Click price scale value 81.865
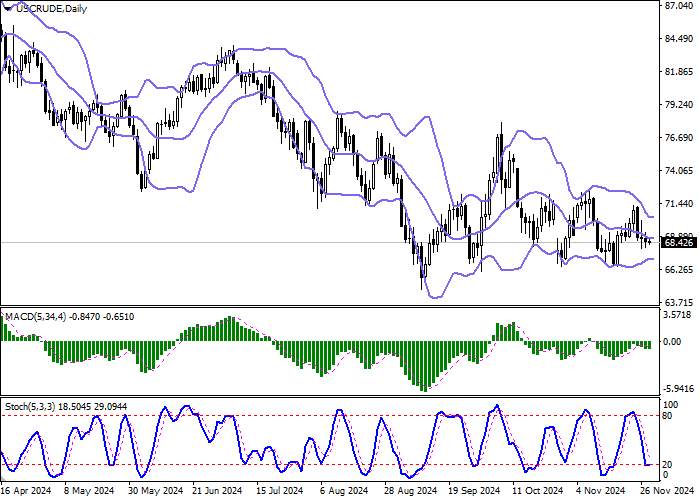The height and width of the screenshot is (500, 700). [679, 72]
